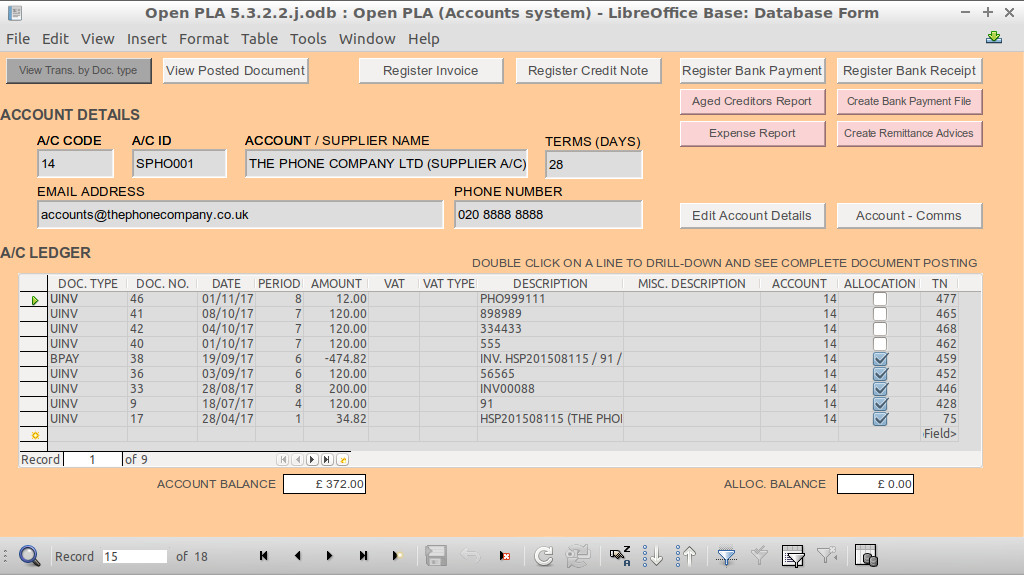Click the Register Invoice button
The image size is (1024, 576).
click(430, 71)
